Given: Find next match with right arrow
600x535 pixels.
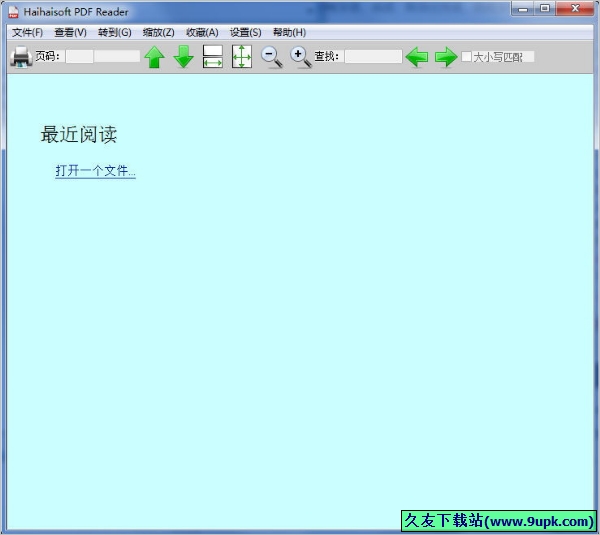Looking at the screenshot, I should click(446, 57).
